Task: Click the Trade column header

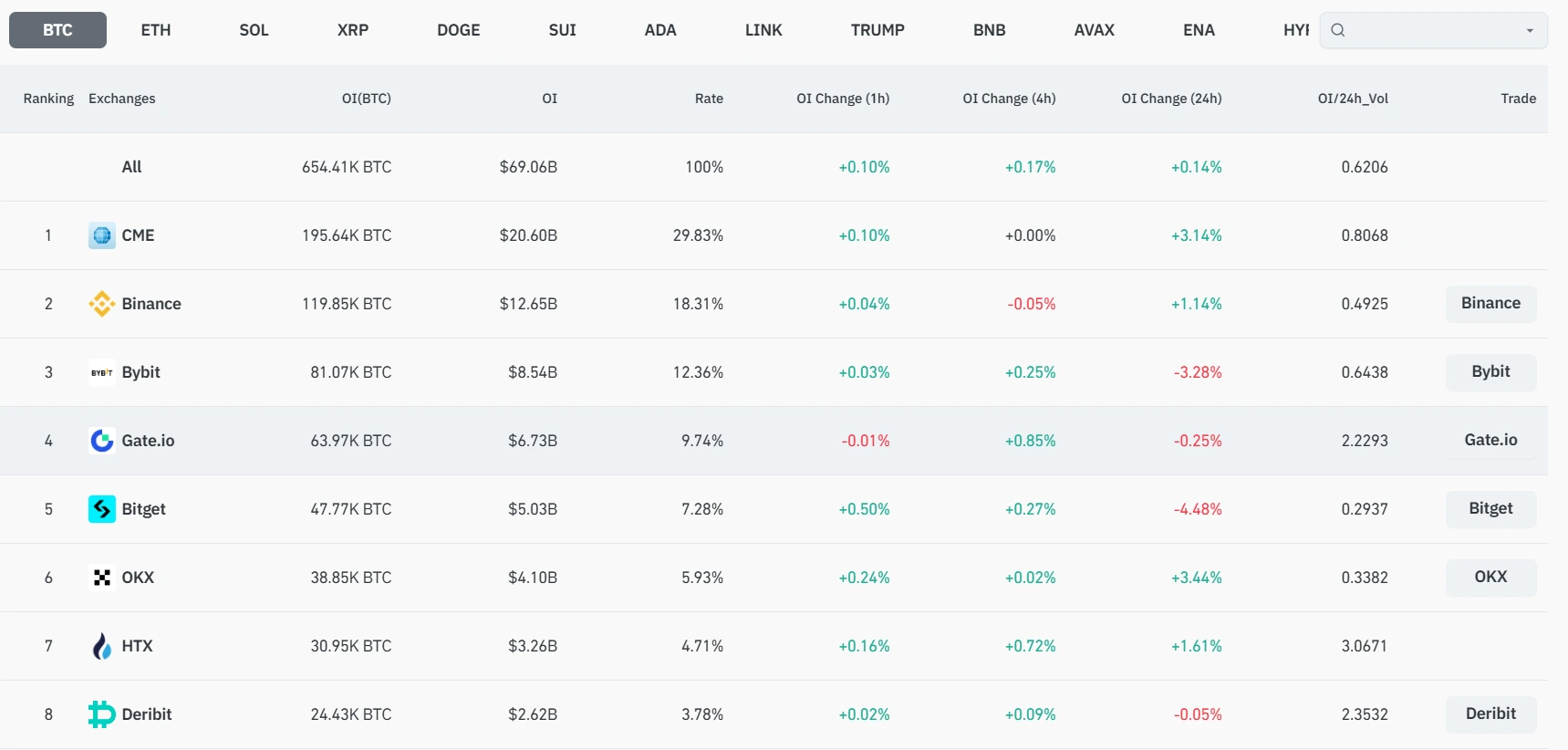Action: (1518, 99)
